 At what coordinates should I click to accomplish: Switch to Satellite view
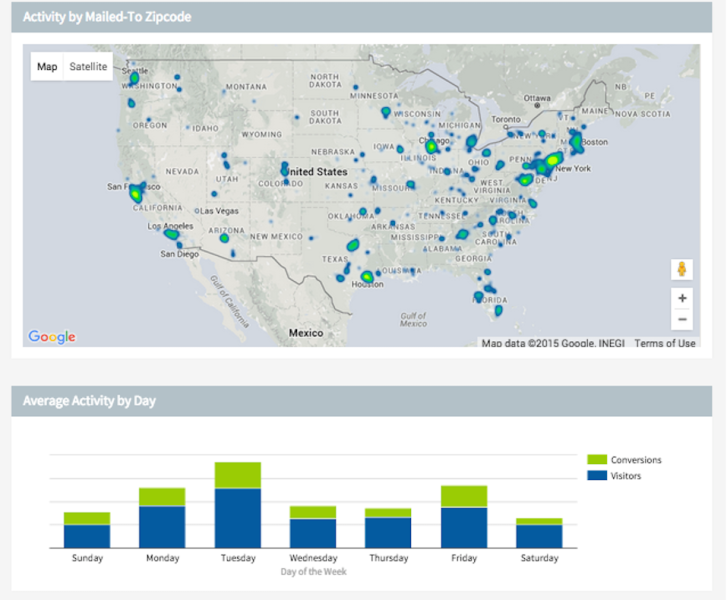pos(88,67)
